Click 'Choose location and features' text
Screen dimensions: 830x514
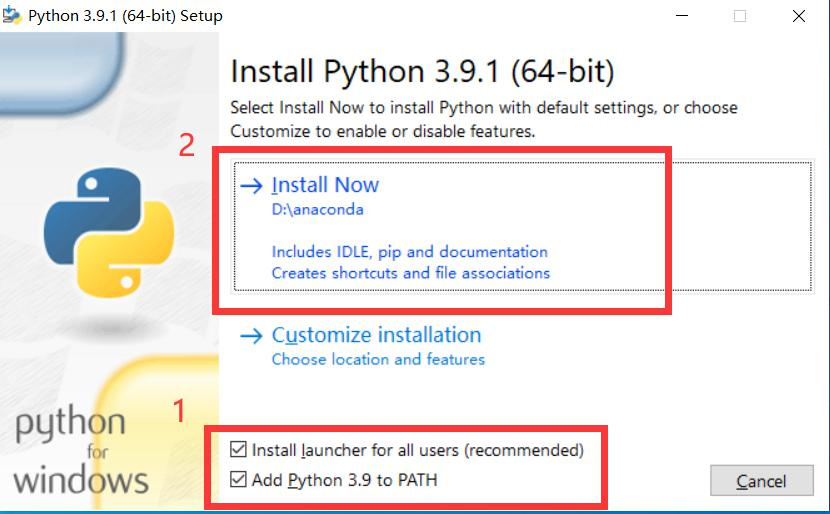(378, 359)
